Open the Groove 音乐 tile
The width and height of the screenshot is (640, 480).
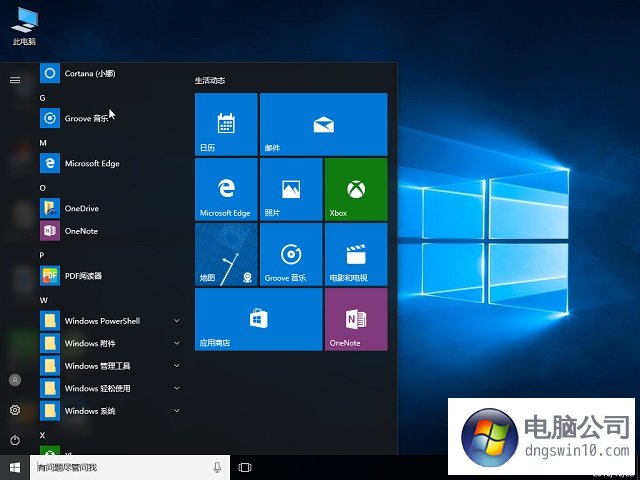[x=291, y=254]
